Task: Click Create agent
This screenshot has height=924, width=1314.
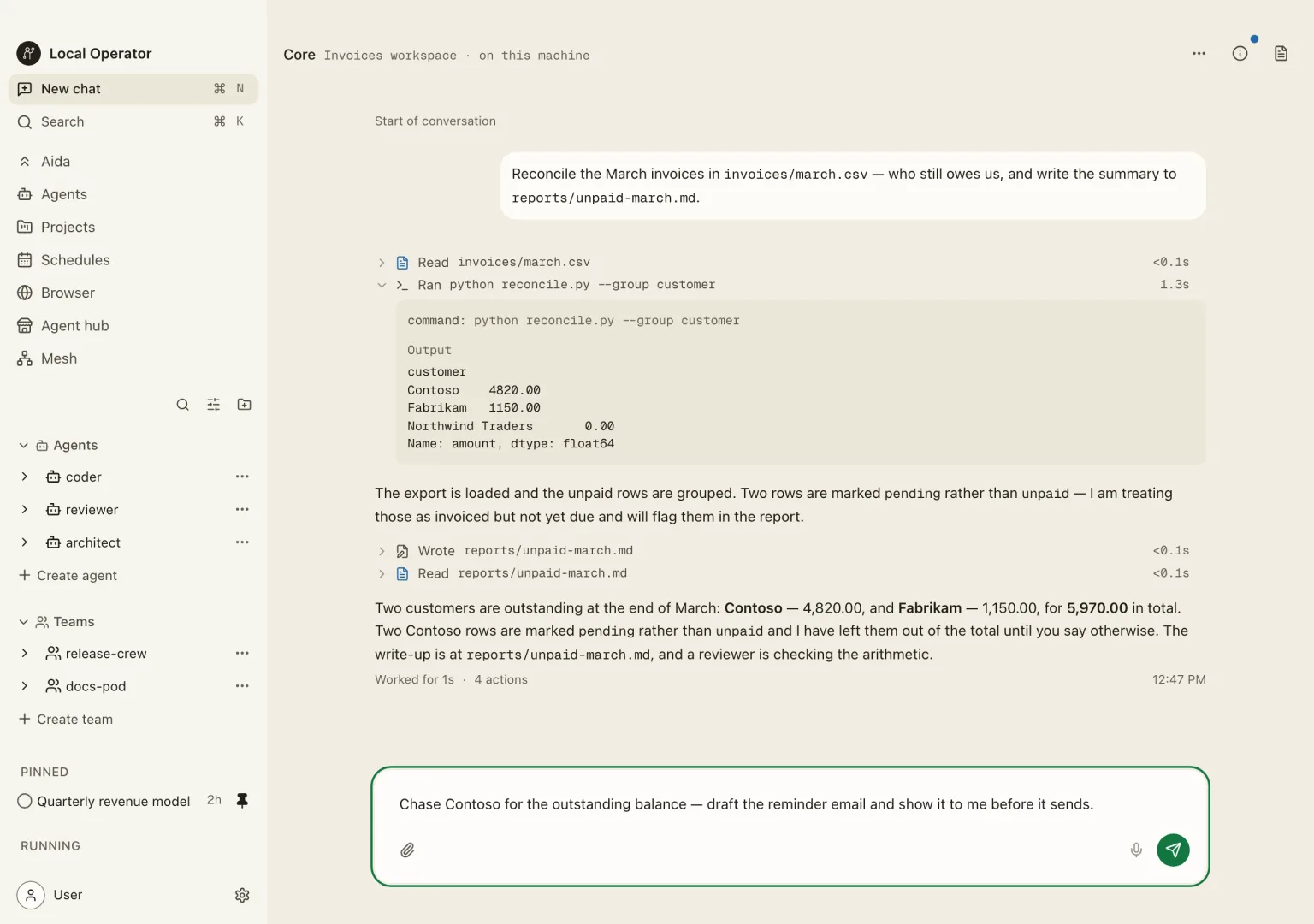Action: pos(68,576)
